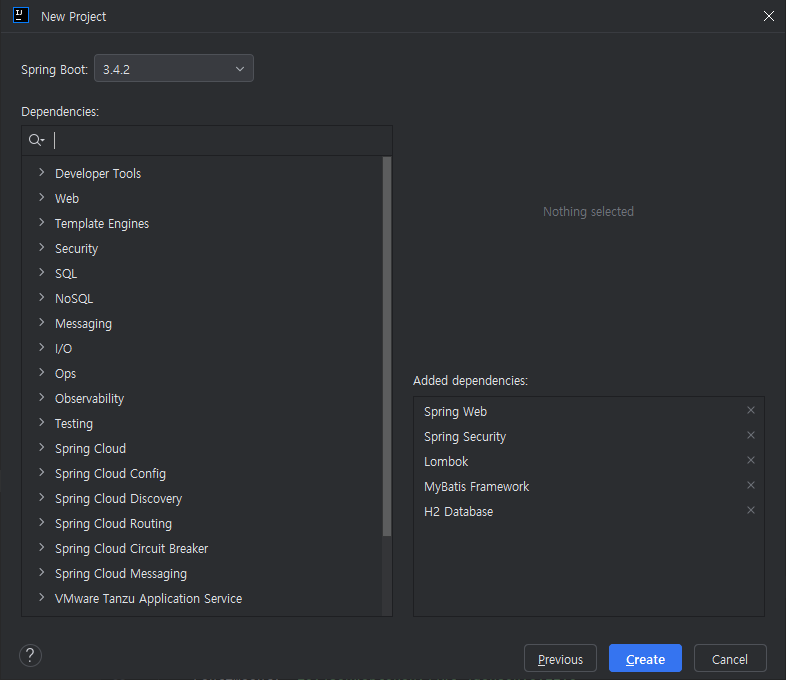
Task: Remove the Lombok dependency
Action: [x=750, y=461]
